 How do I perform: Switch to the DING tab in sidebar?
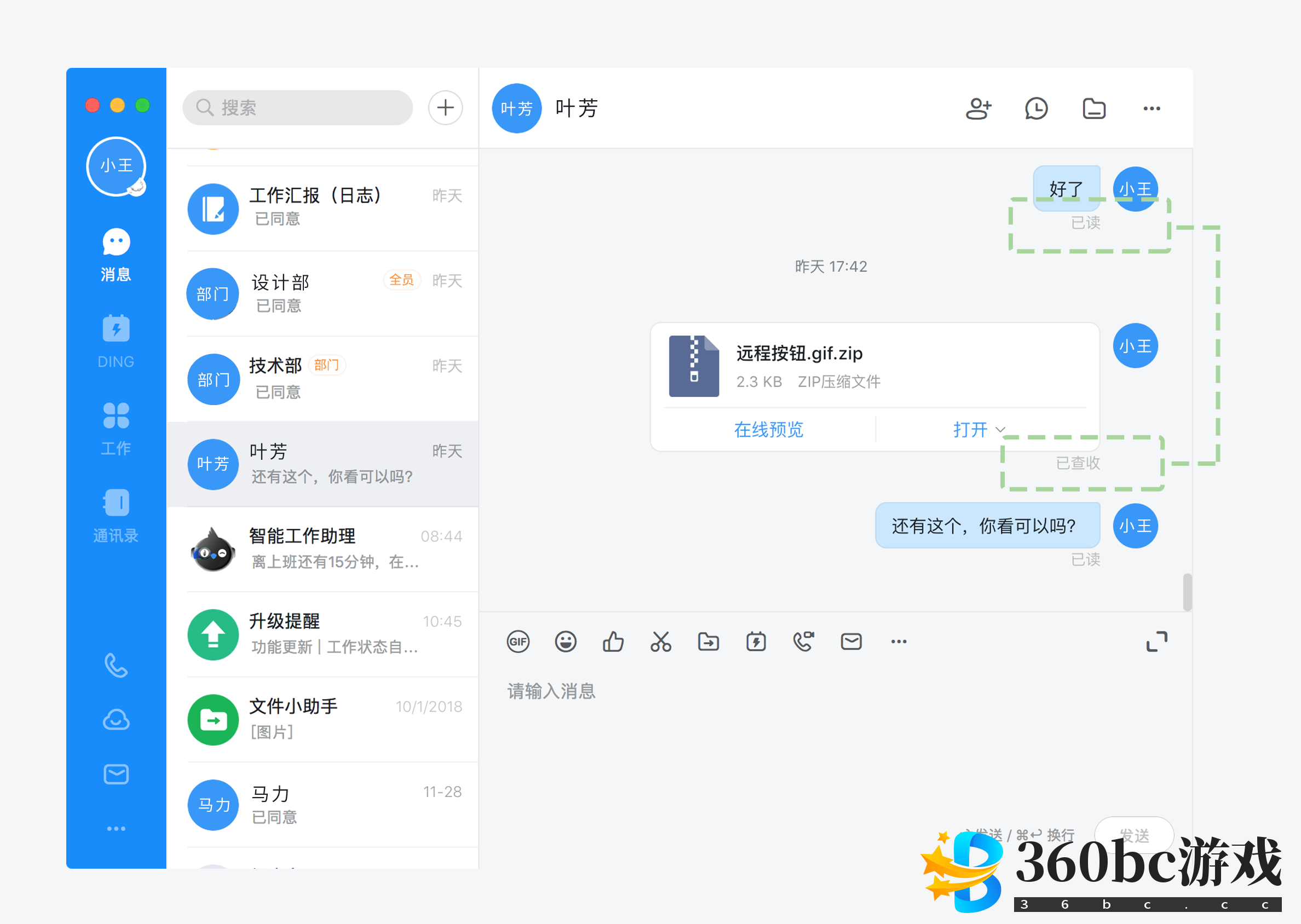click(116, 340)
